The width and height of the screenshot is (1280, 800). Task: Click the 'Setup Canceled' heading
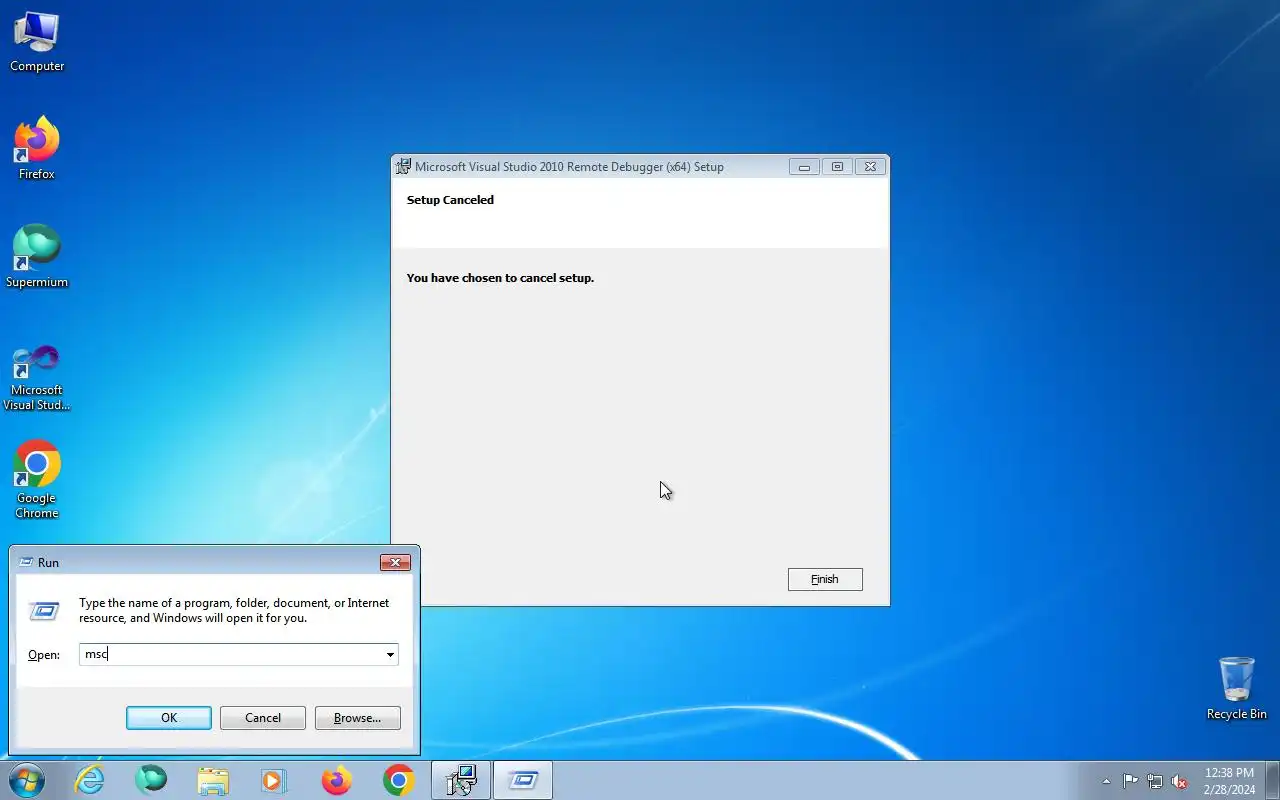(450, 200)
